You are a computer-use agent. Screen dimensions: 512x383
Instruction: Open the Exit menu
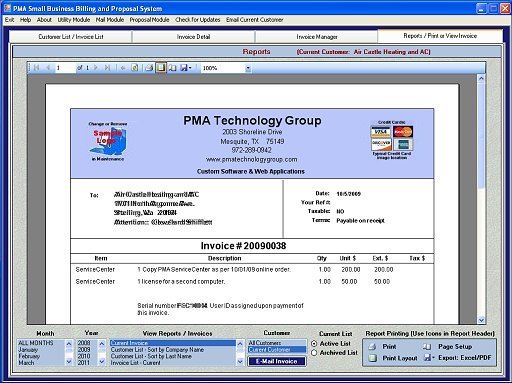tap(9, 20)
